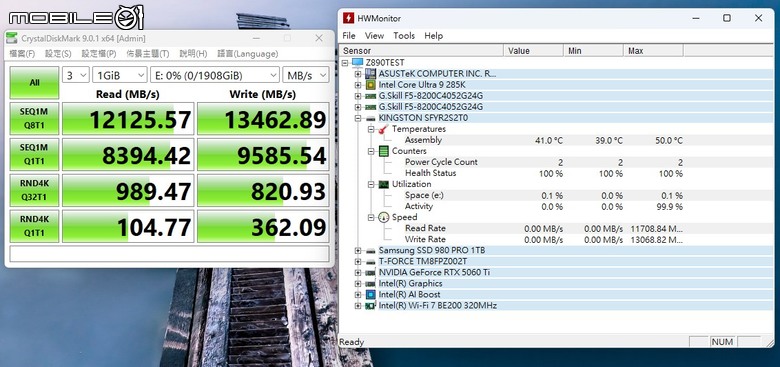Click the green All benchmark button

[x=34, y=83]
